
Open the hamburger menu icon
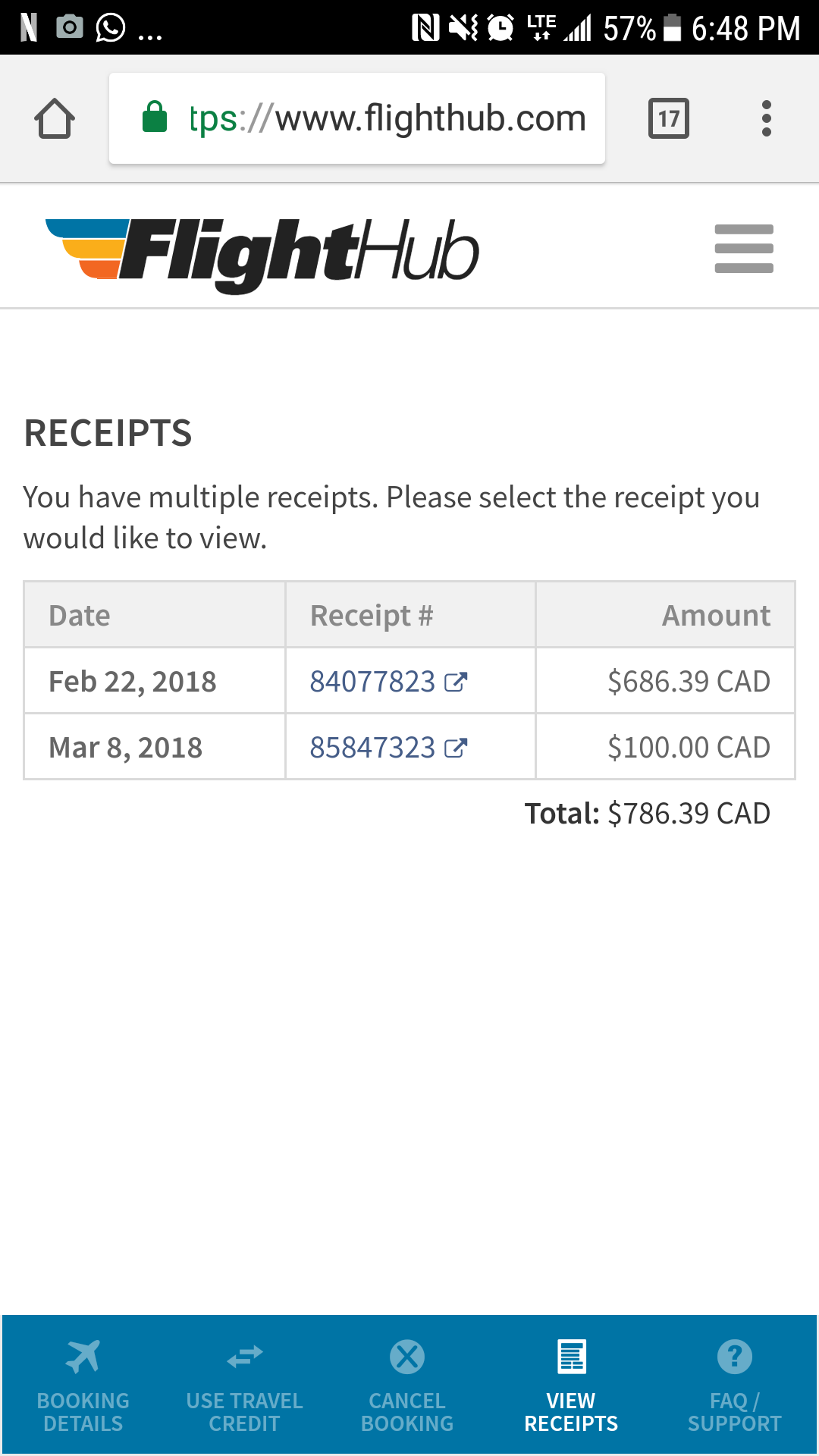(x=744, y=248)
